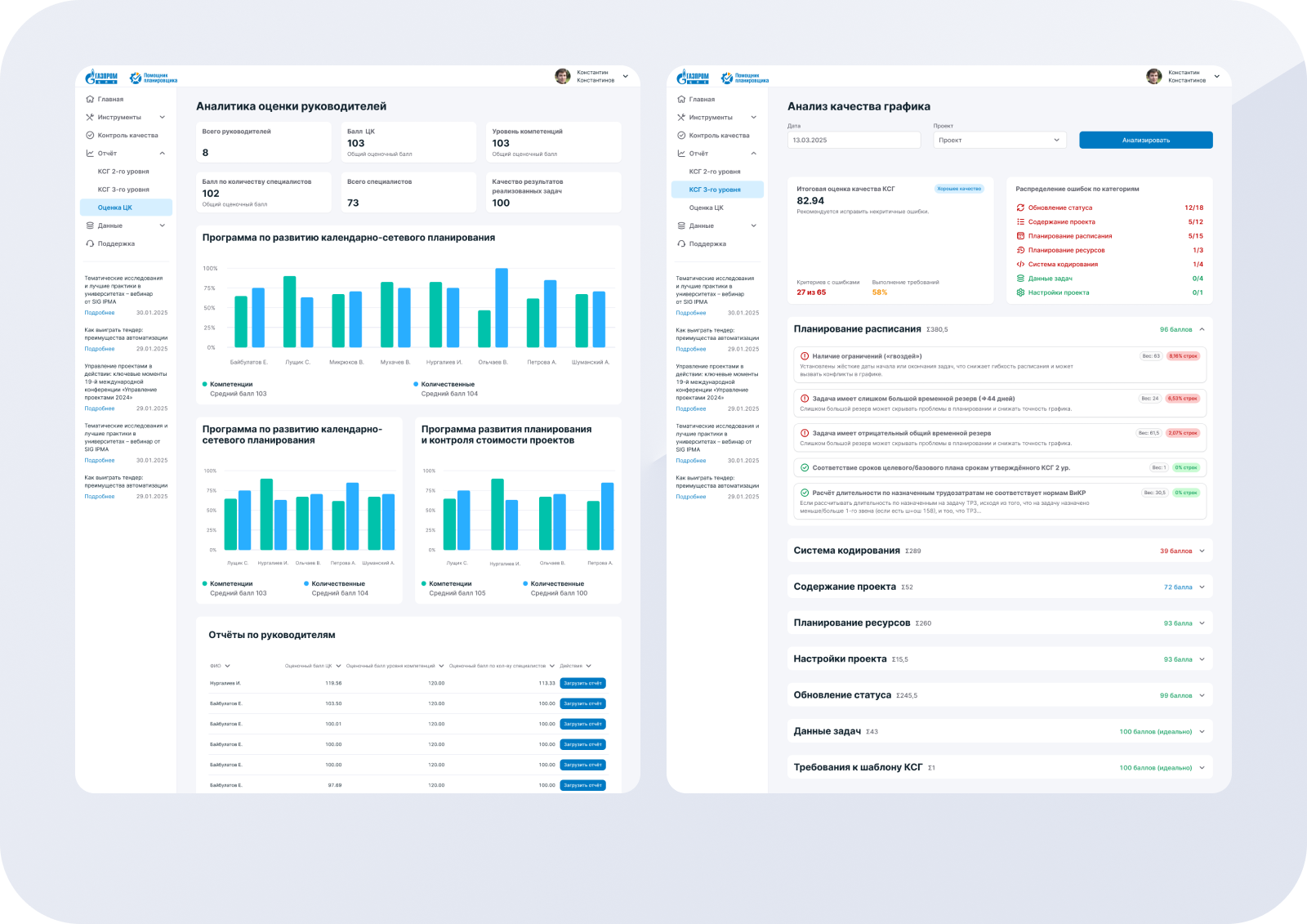Open the Проект dropdown
Image resolution: width=1307 pixels, height=924 pixels.
(999, 141)
